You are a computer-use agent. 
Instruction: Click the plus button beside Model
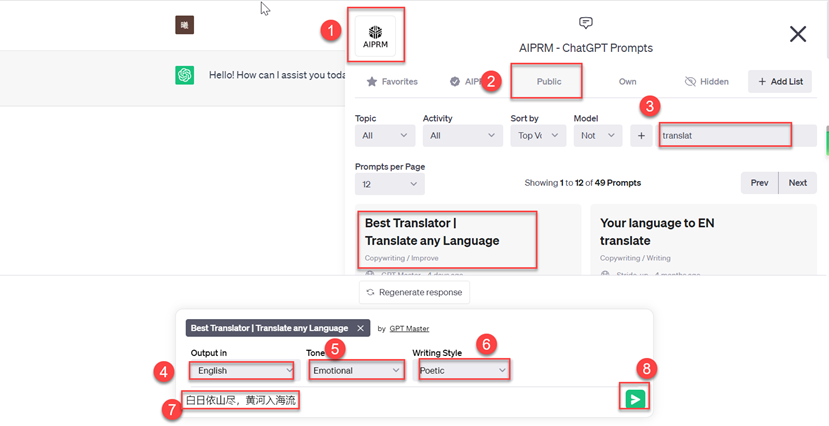(641, 136)
